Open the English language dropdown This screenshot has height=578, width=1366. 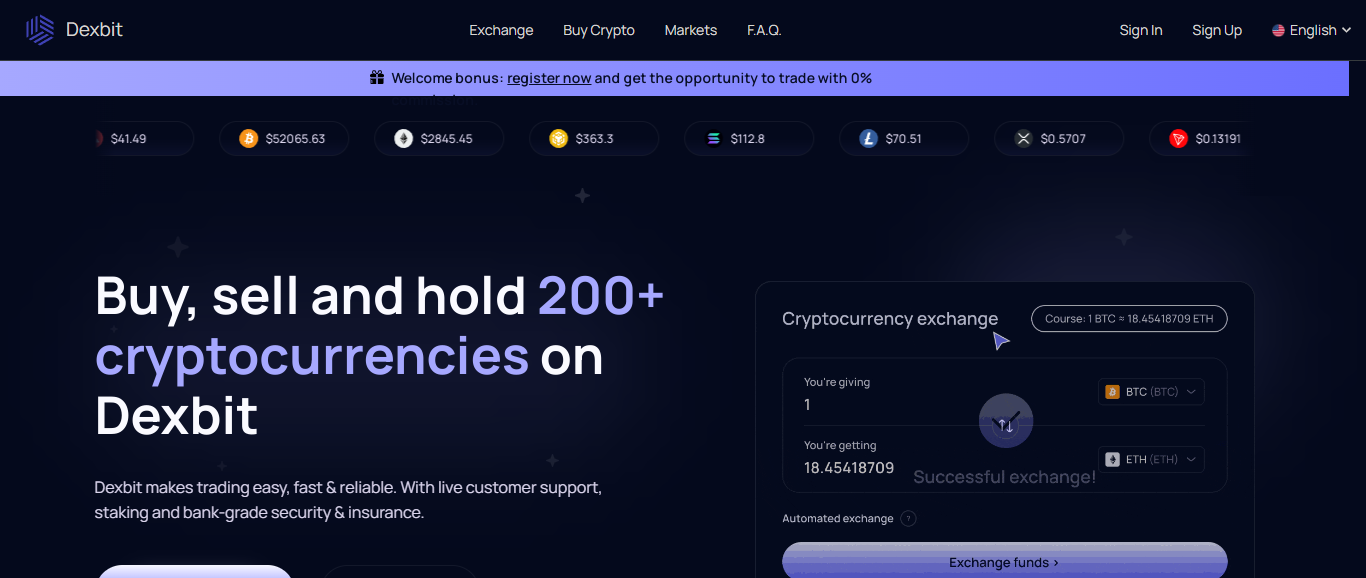[x=1310, y=29]
